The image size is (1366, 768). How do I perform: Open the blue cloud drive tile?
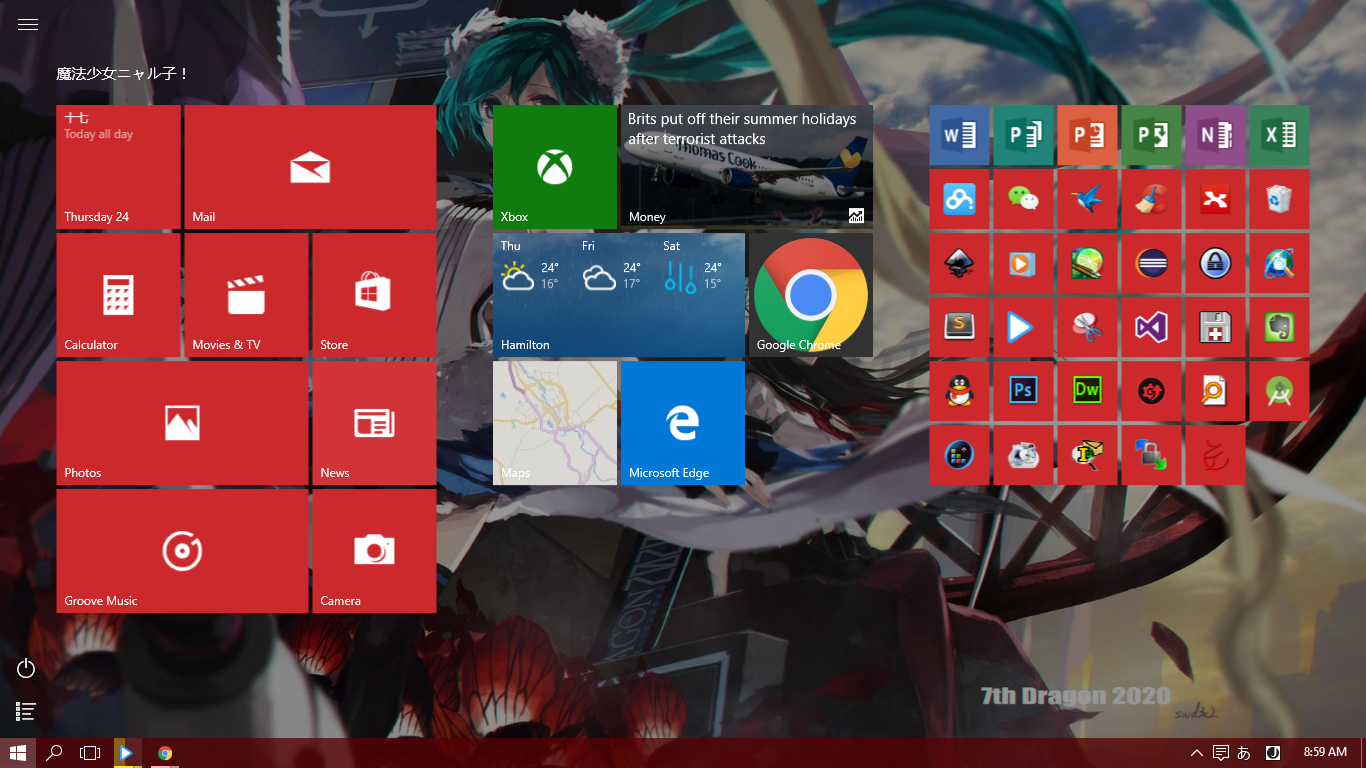coord(959,199)
